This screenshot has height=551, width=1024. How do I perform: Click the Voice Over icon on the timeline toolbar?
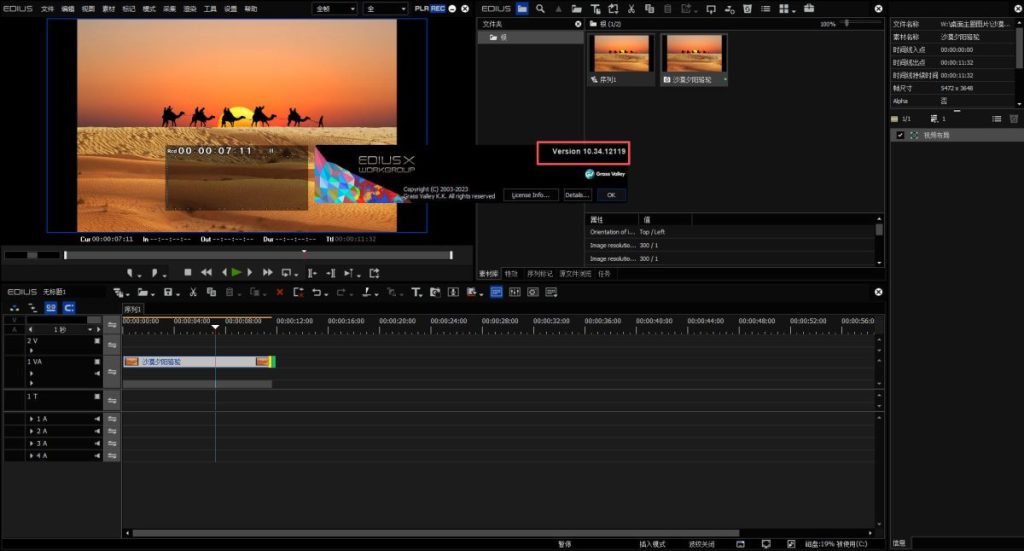[x=453, y=292]
